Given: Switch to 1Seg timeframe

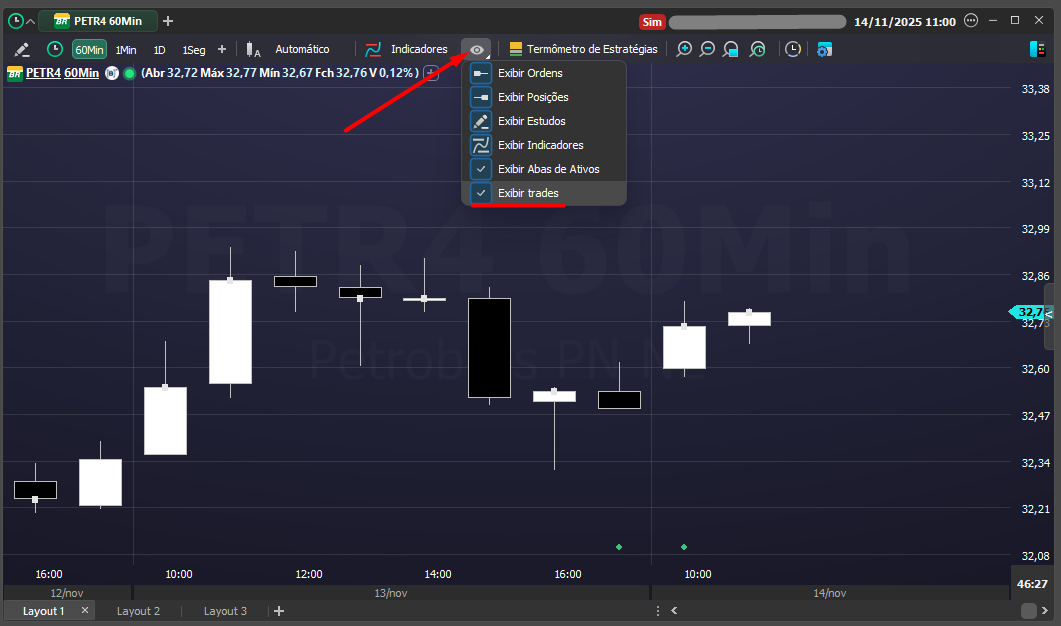Looking at the screenshot, I should tap(194, 50).
